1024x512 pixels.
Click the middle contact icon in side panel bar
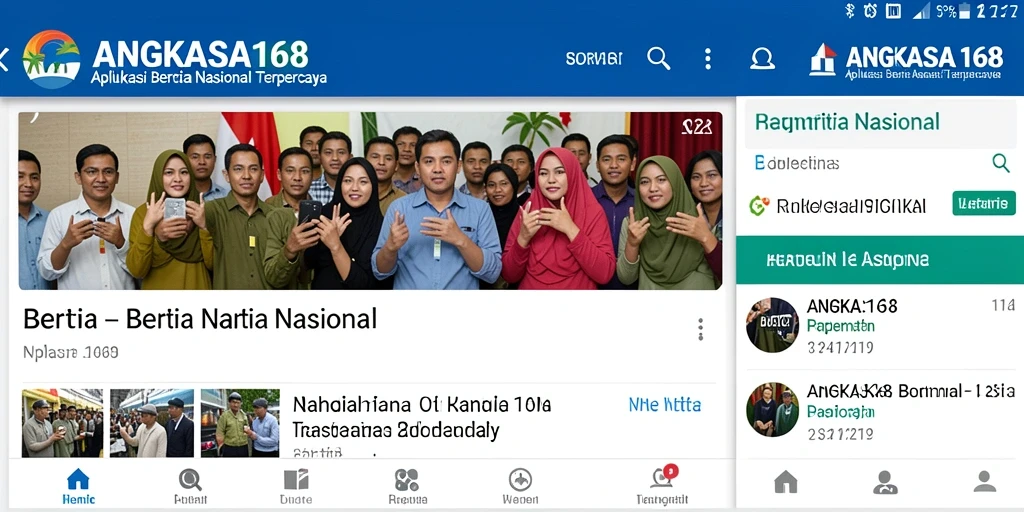[885, 482]
